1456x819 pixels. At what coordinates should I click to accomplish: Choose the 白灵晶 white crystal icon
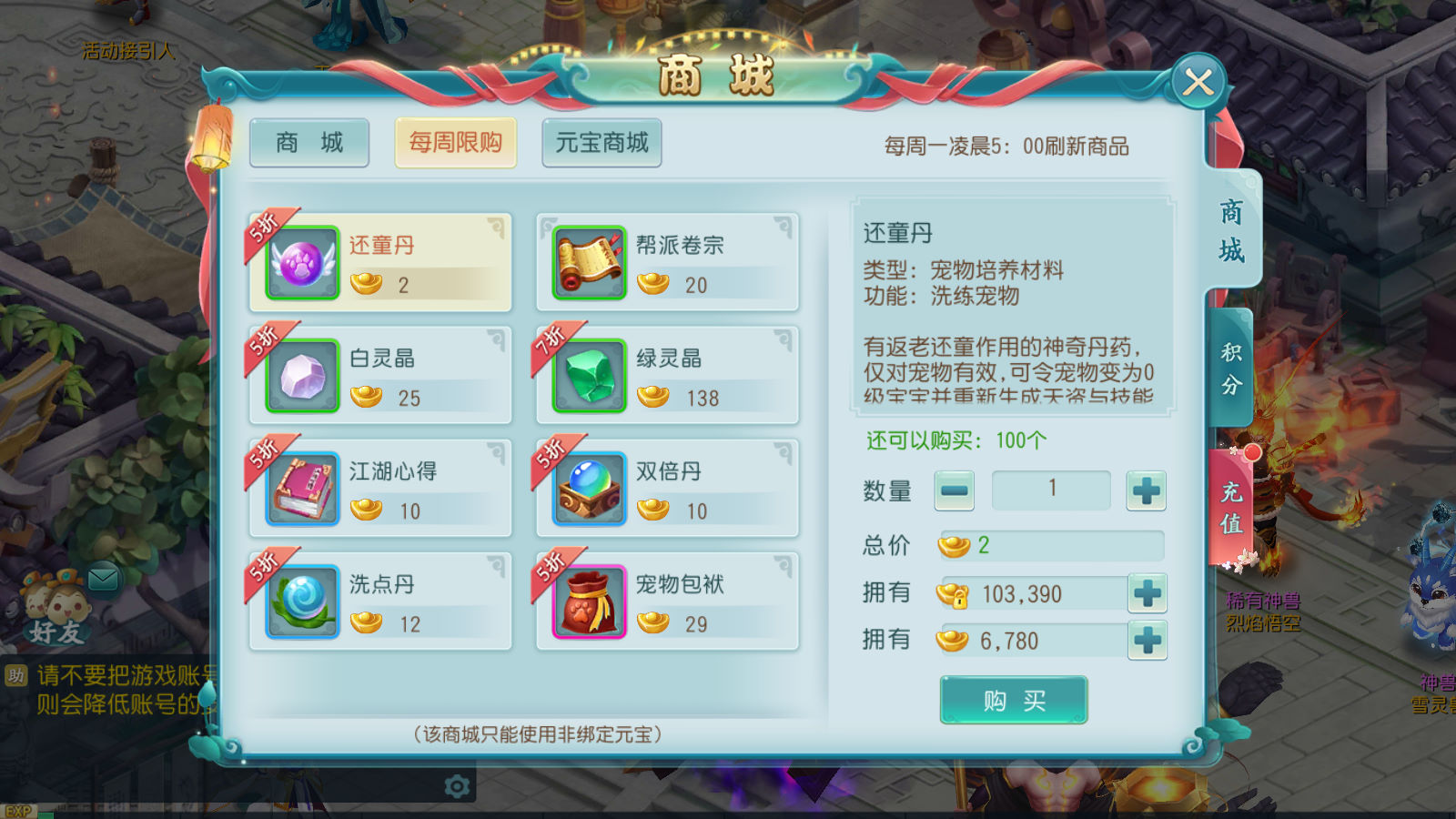point(302,376)
